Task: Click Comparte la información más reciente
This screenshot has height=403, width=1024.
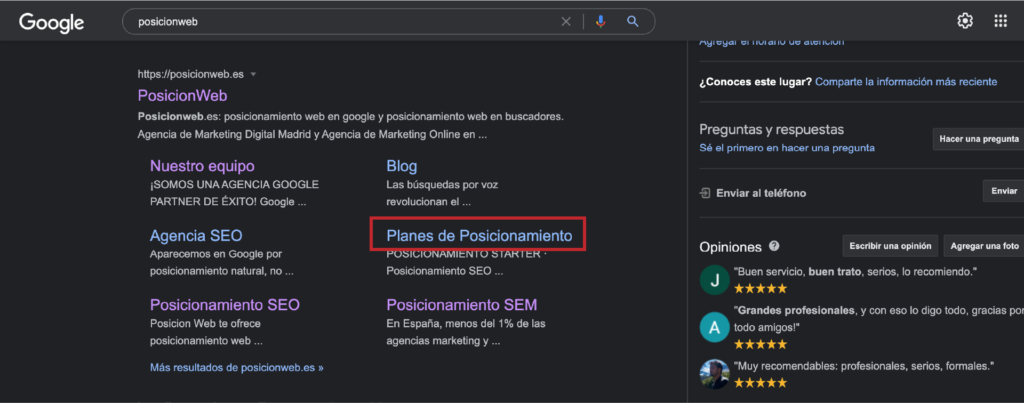Action: pyautogui.click(x=906, y=82)
